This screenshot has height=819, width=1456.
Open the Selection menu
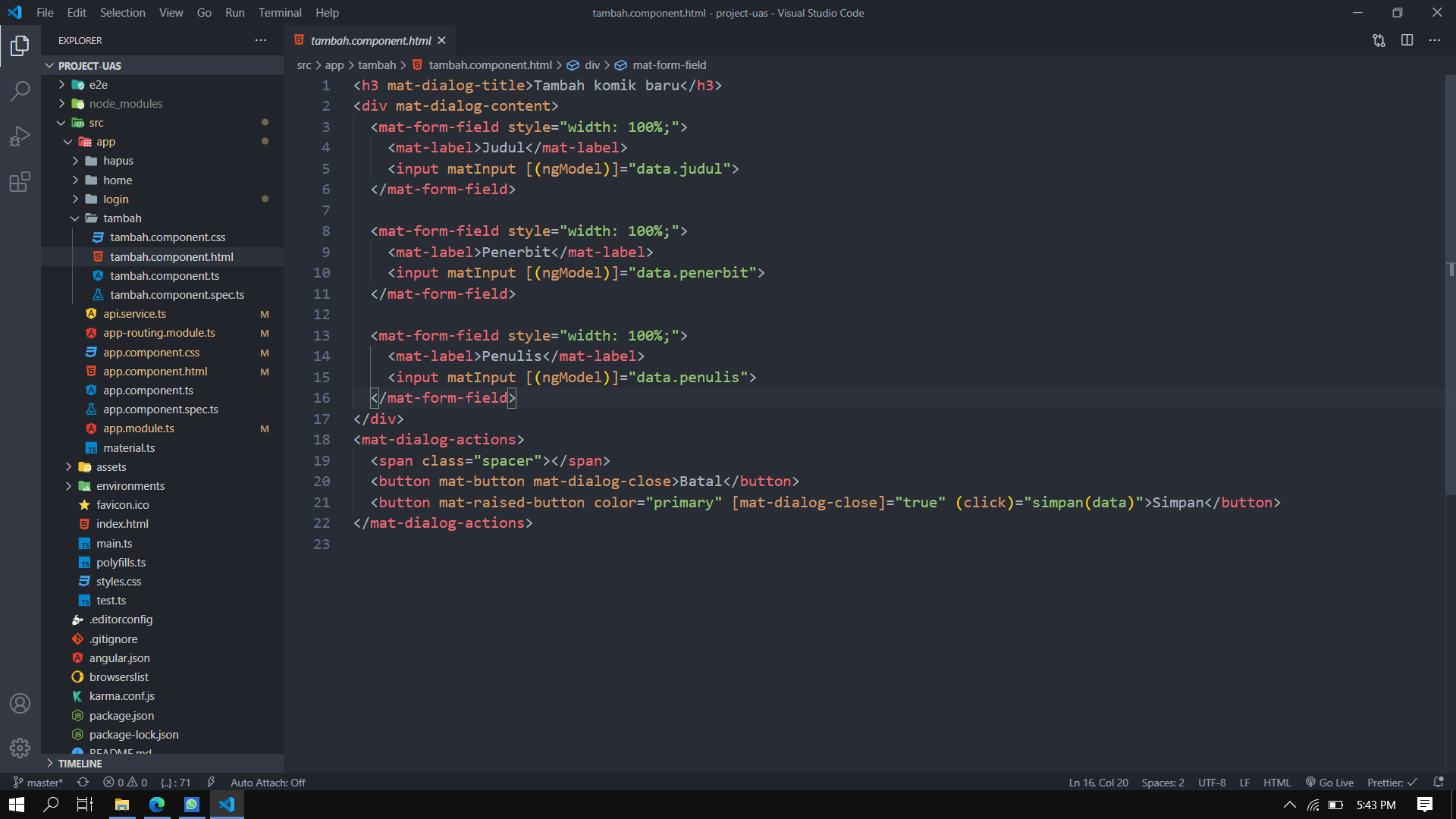(122, 13)
